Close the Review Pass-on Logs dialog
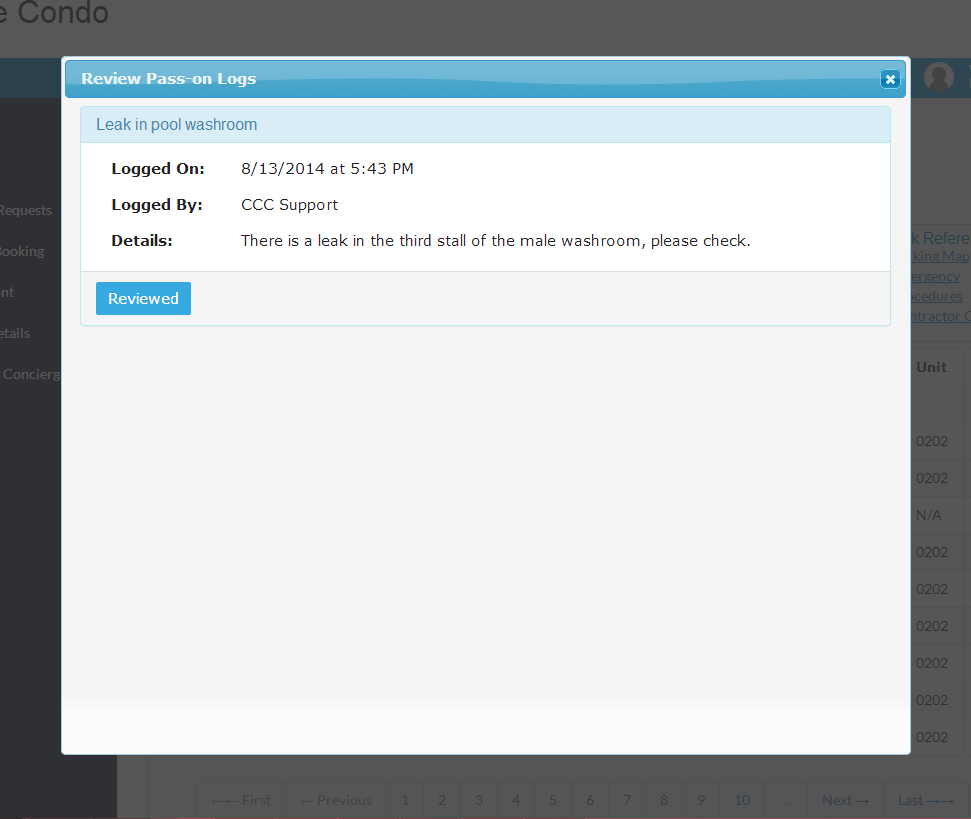The height and width of the screenshot is (819, 971). [889, 79]
